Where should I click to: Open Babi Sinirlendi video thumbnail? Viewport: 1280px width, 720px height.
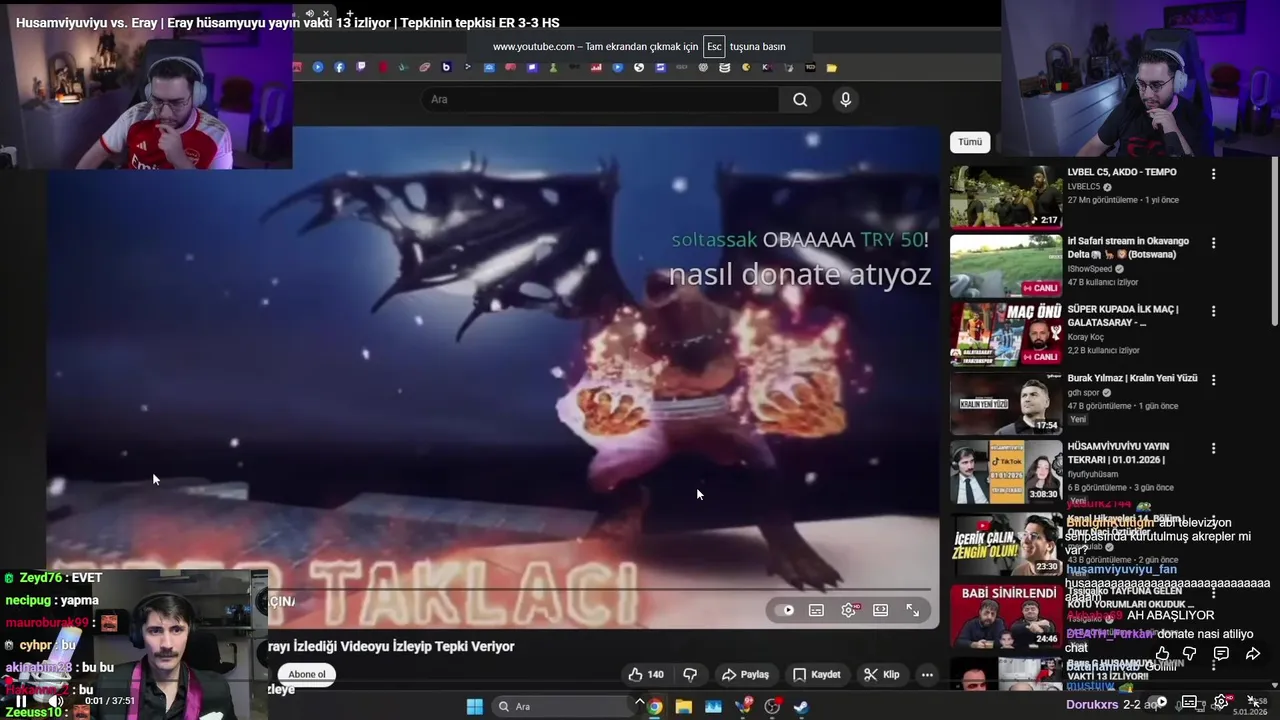tap(1006, 617)
